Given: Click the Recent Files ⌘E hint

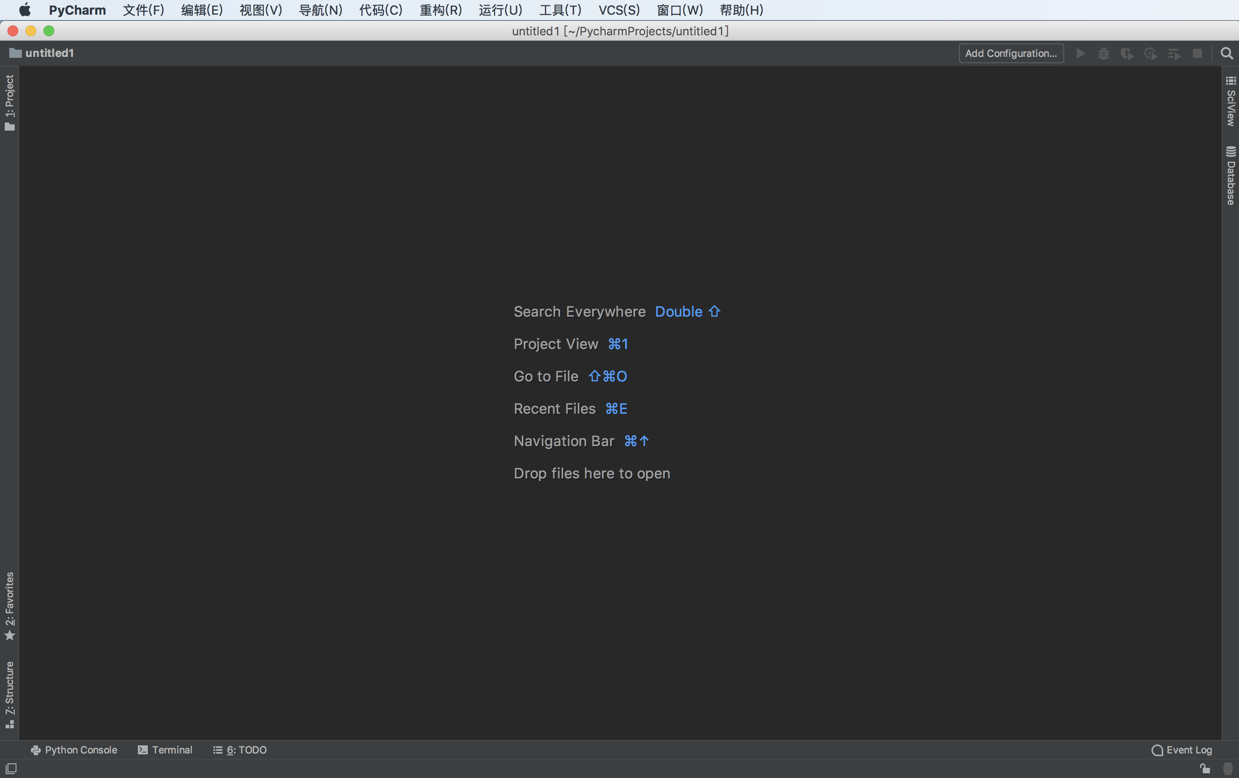Looking at the screenshot, I should click(x=570, y=409).
